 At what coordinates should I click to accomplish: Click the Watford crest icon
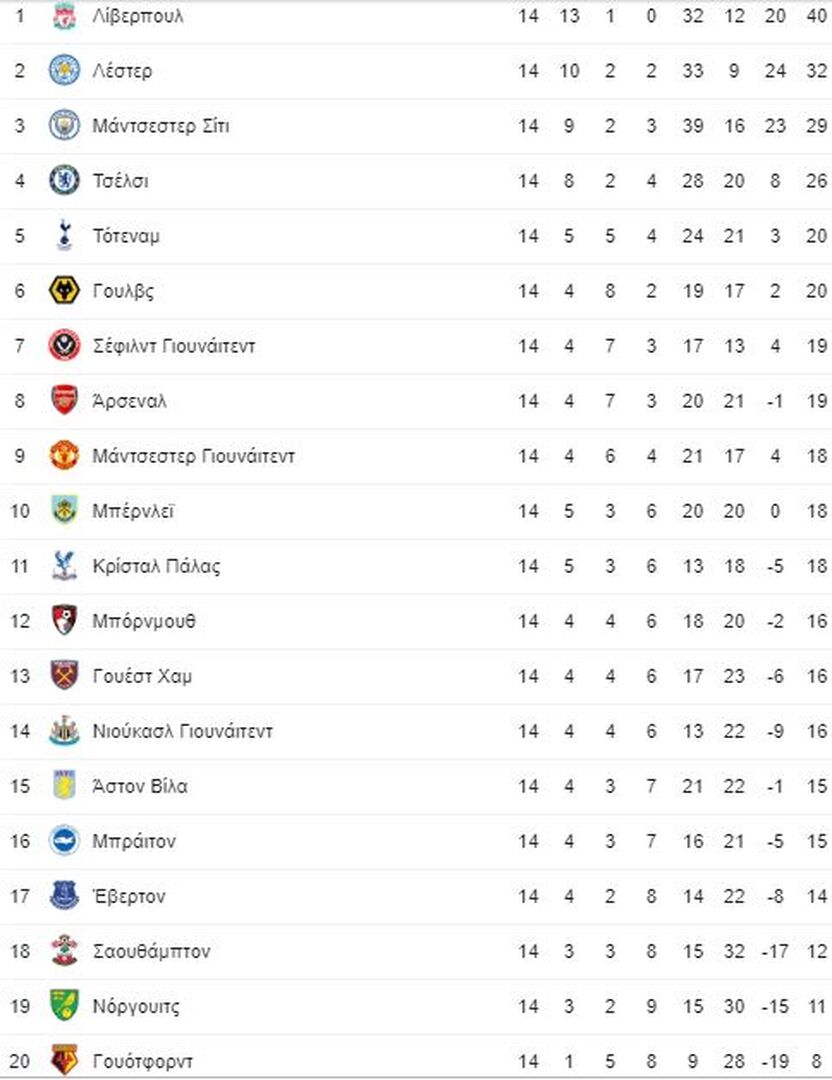[64, 1061]
